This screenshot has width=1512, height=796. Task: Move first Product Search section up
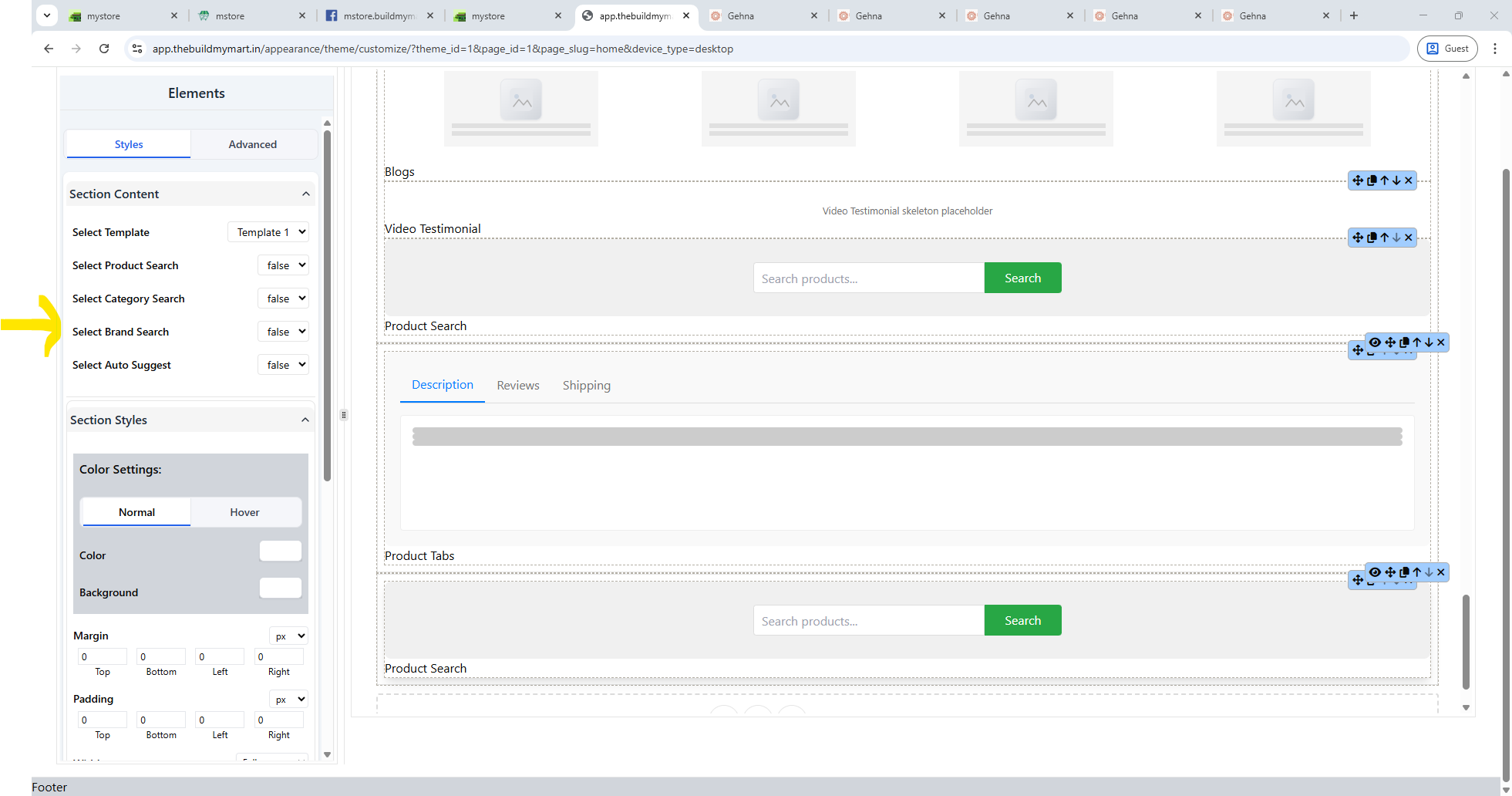point(1385,238)
